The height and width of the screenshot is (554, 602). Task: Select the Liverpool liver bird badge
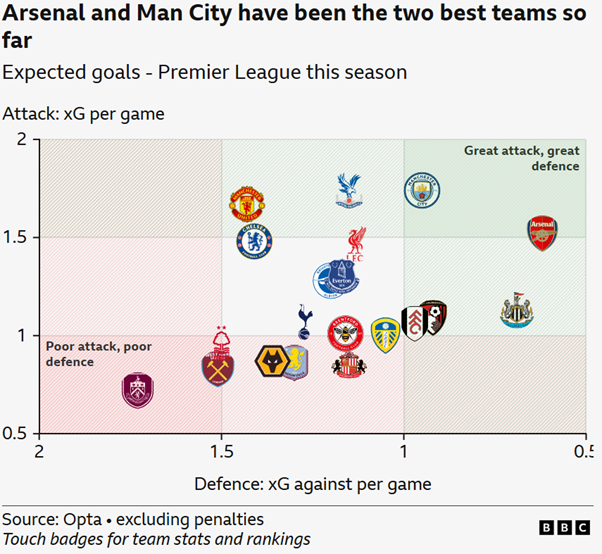pyautogui.click(x=356, y=245)
